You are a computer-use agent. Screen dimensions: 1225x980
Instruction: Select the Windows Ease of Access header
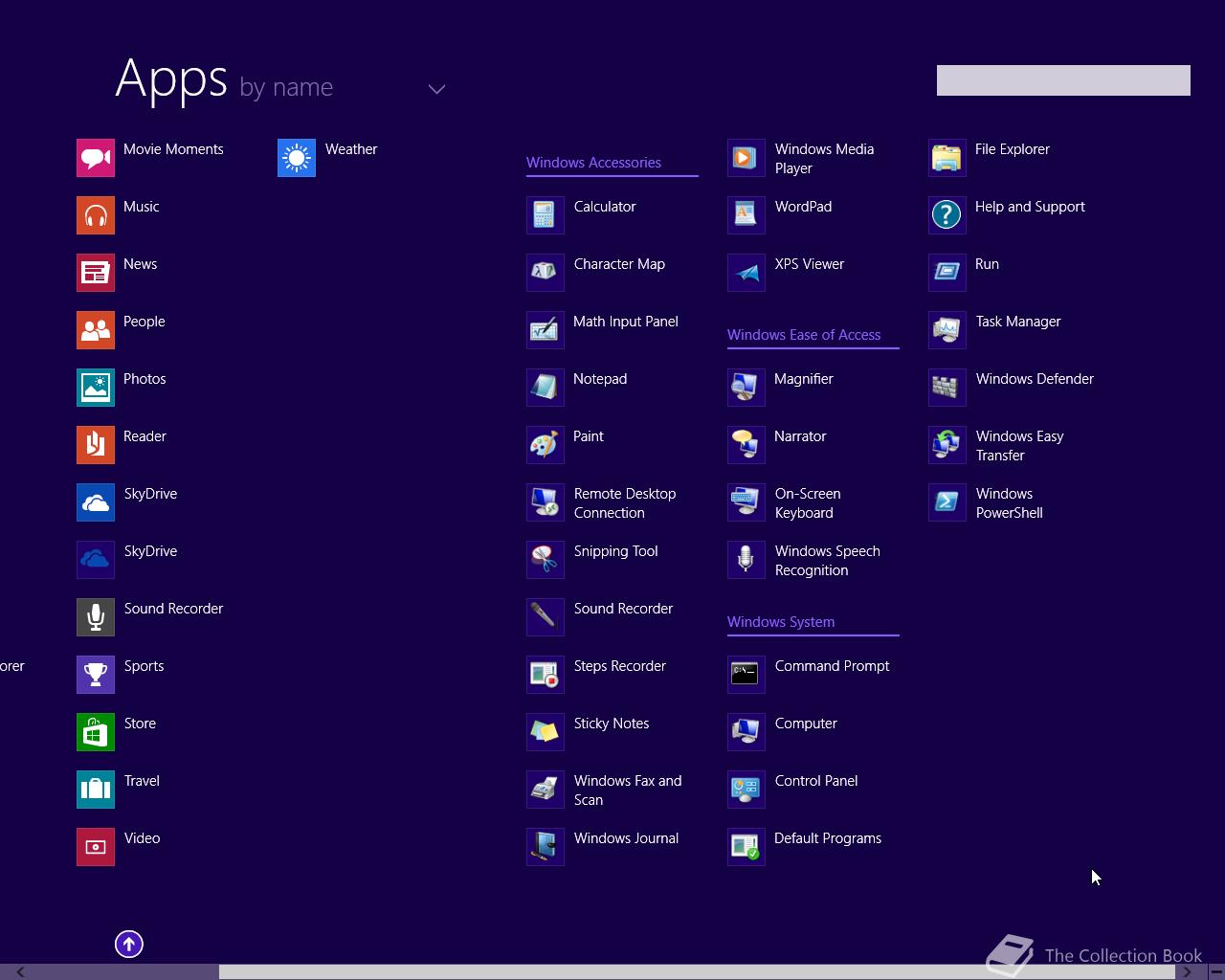click(x=804, y=335)
